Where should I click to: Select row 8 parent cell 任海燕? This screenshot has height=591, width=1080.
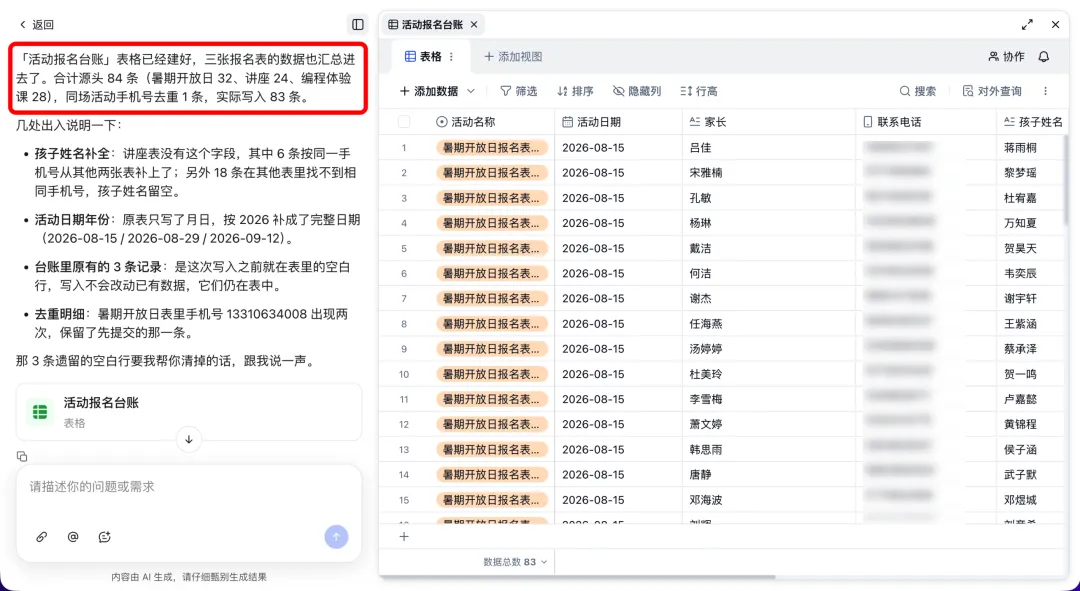click(769, 324)
